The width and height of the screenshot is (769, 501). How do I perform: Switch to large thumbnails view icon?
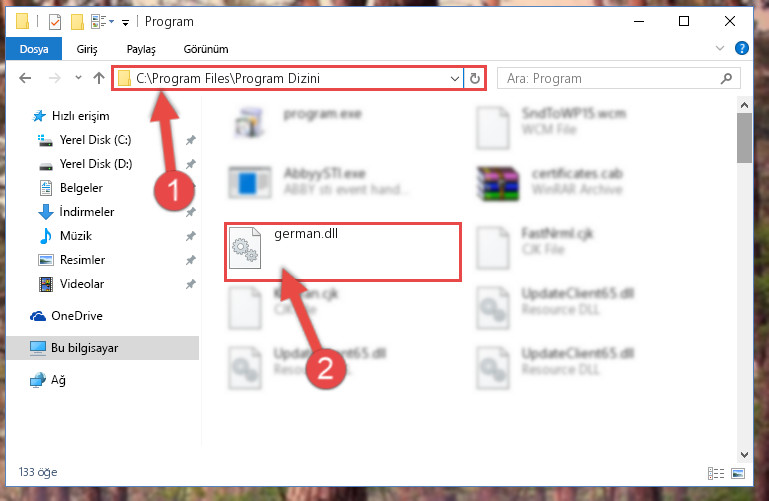pyautogui.click(x=738, y=473)
